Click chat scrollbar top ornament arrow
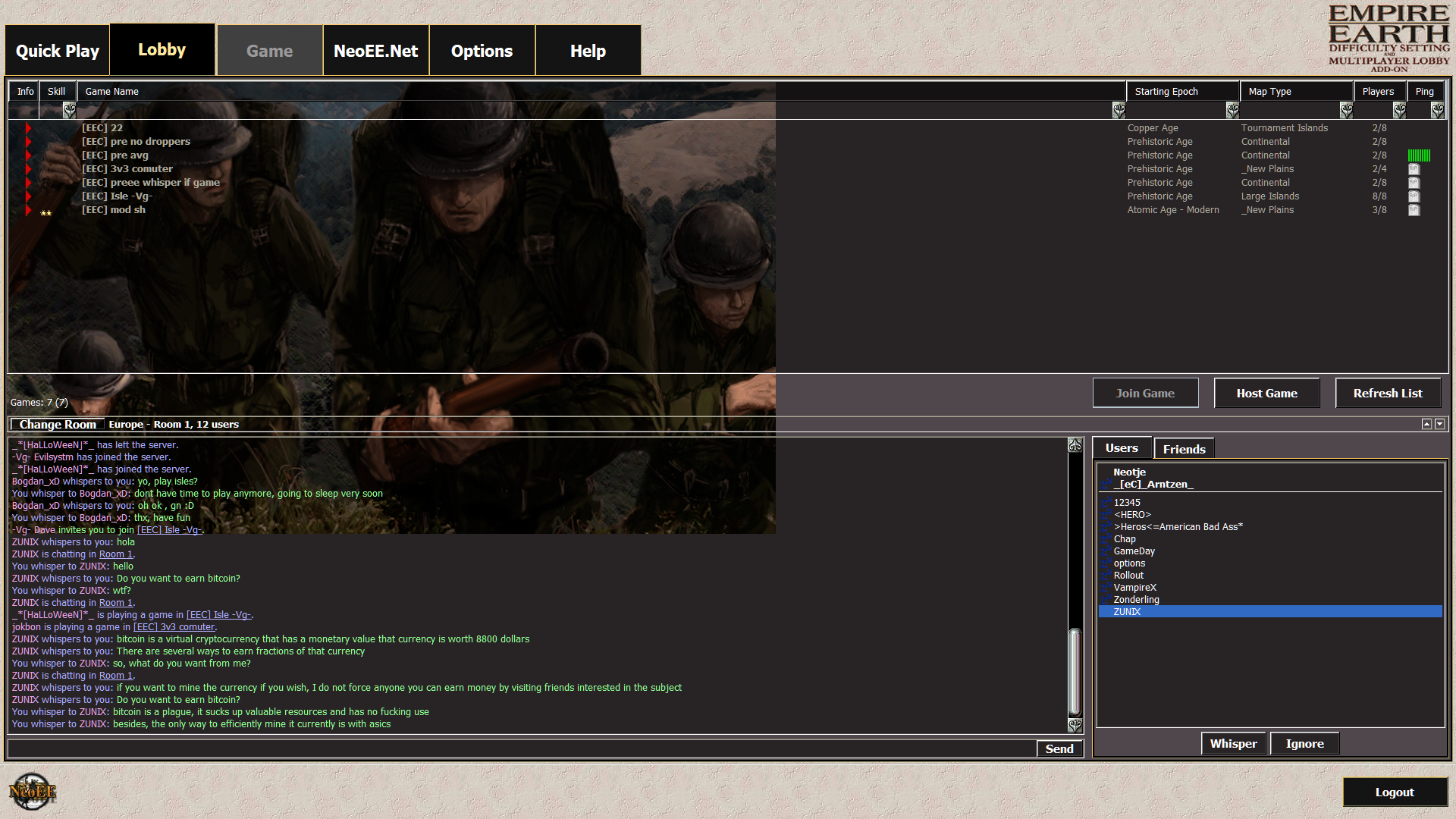 coord(1075,445)
